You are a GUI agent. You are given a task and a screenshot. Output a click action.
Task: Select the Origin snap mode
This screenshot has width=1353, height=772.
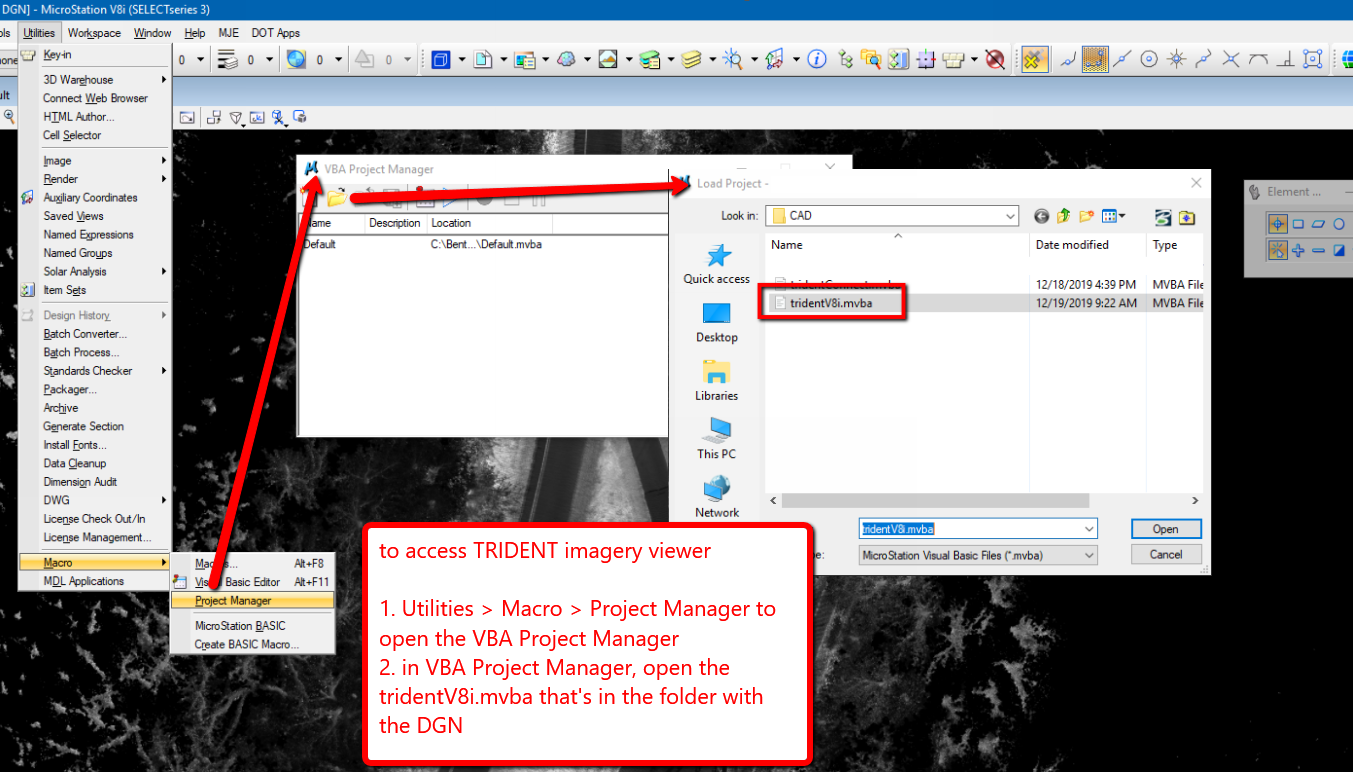(1177, 60)
